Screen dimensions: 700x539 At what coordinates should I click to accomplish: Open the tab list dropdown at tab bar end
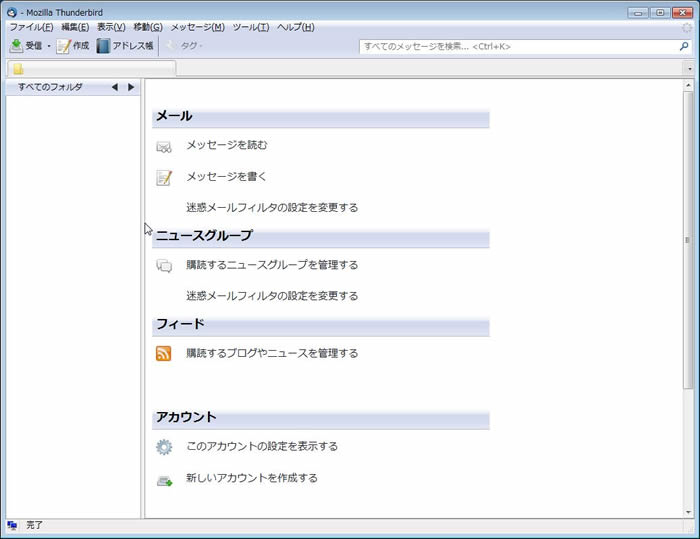click(690, 69)
